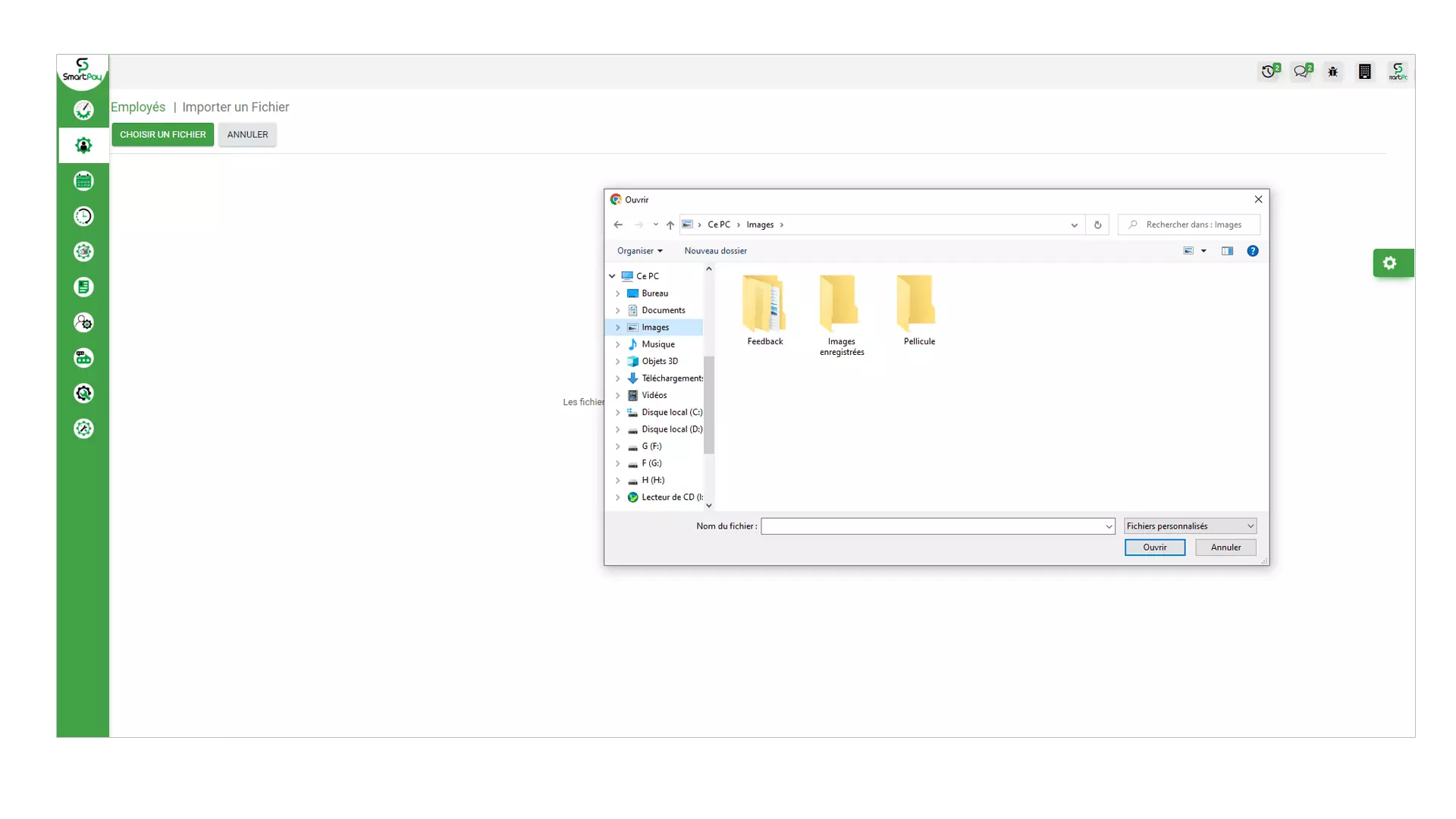Click the Rechercher dans : Images search box

(x=1189, y=224)
